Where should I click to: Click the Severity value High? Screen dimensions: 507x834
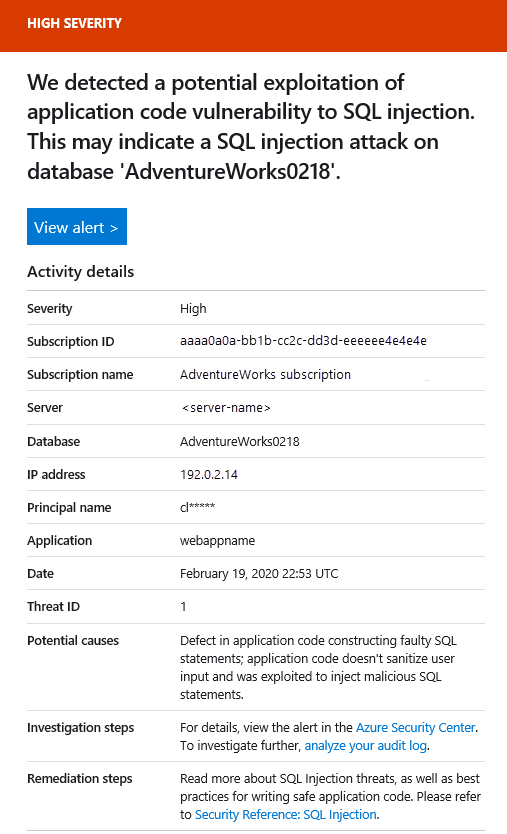193,308
